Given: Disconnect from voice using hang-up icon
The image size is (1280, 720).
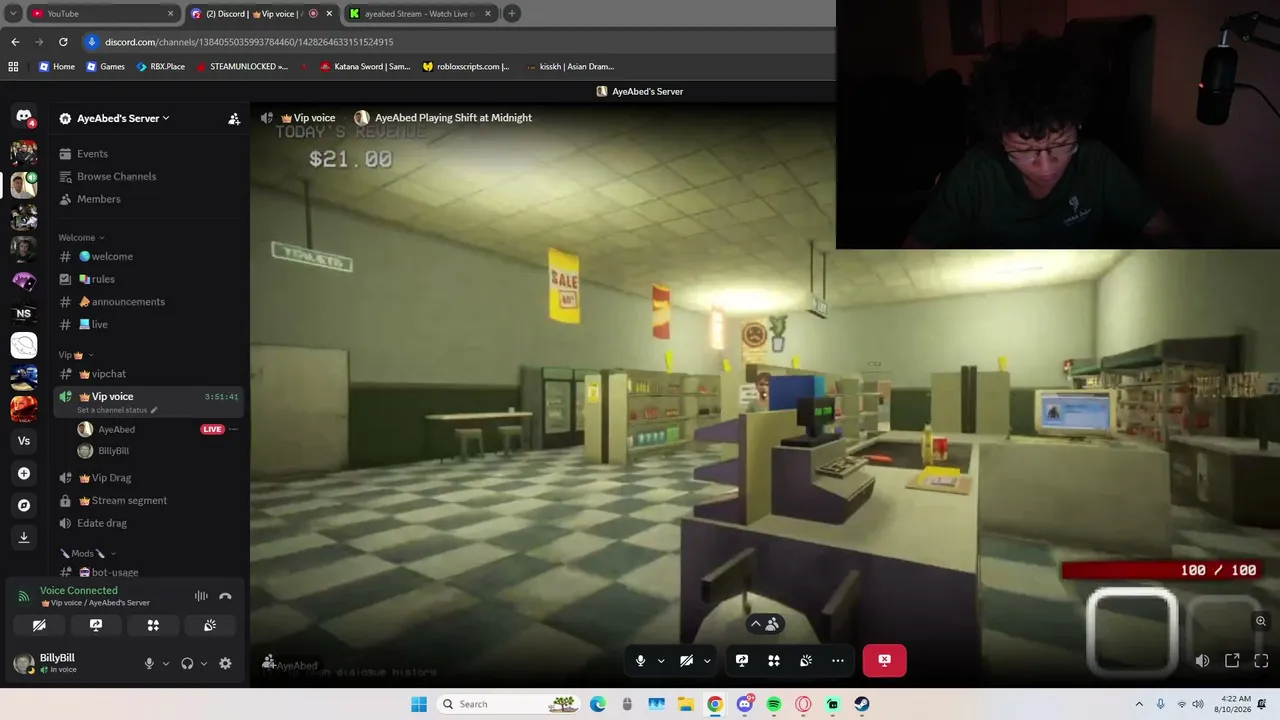Looking at the screenshot, I should (225, 596).
